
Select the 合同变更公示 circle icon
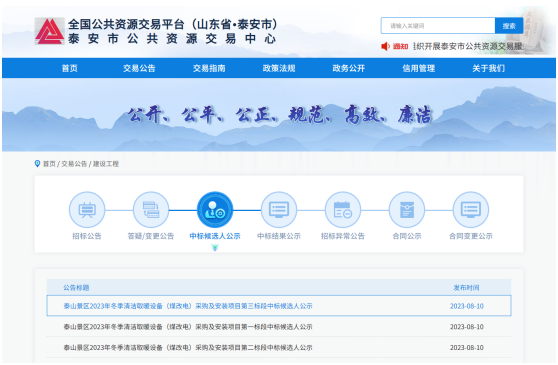click(470, 210)
